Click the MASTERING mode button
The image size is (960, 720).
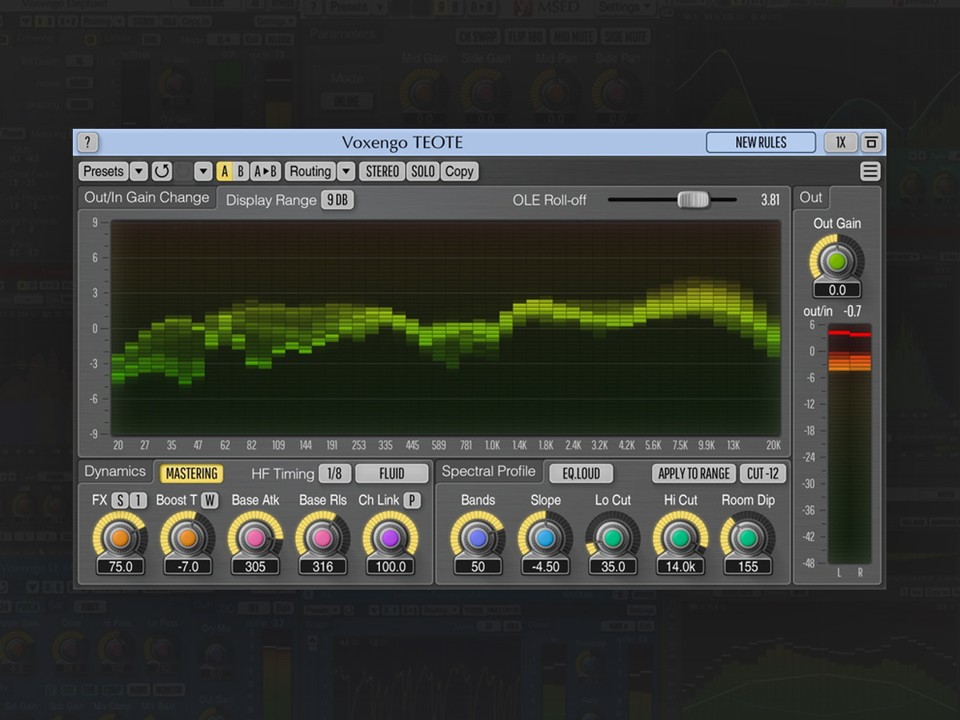192,473
